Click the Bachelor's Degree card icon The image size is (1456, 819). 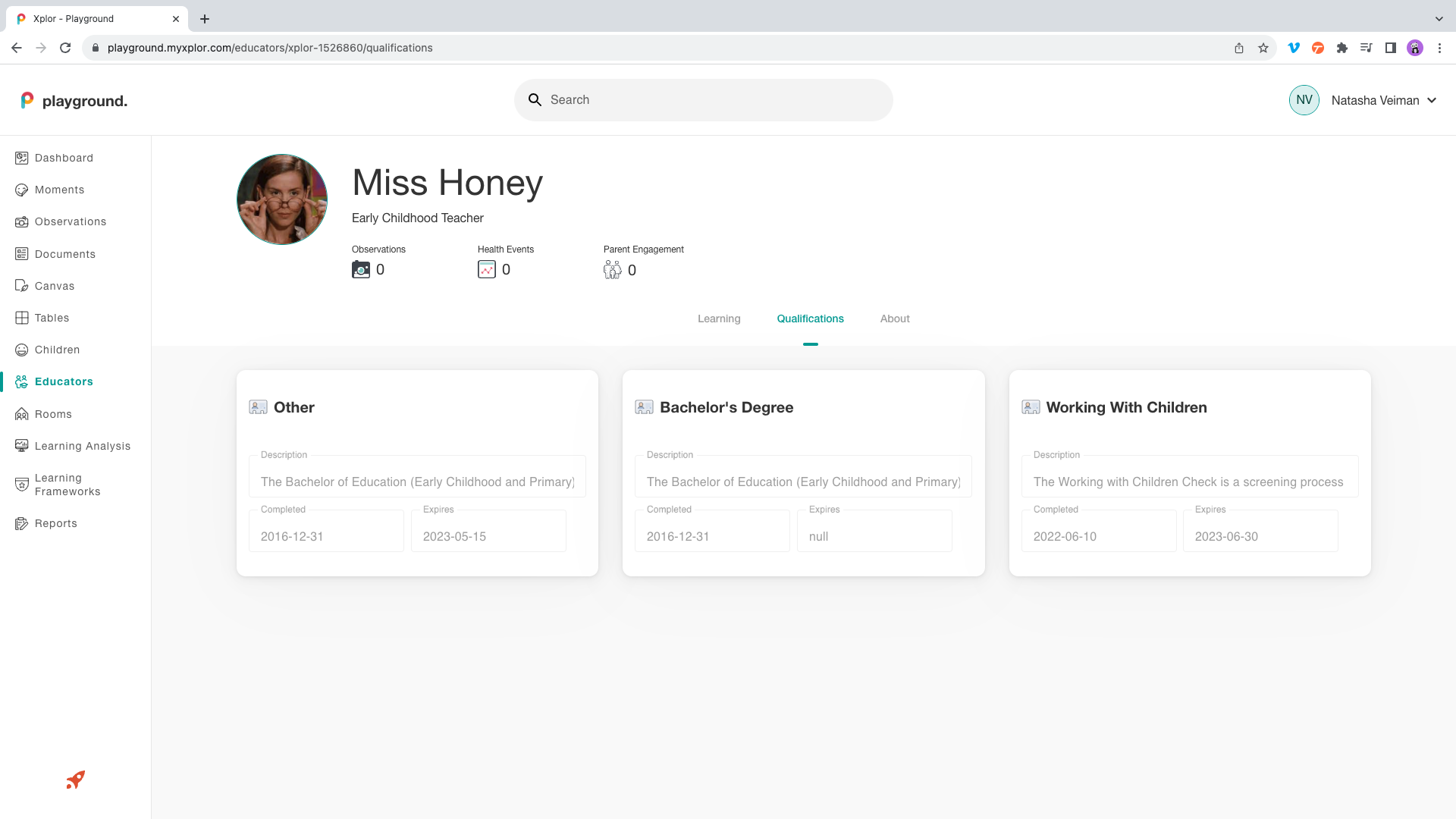pyautogui.click(x=644, y=407)
